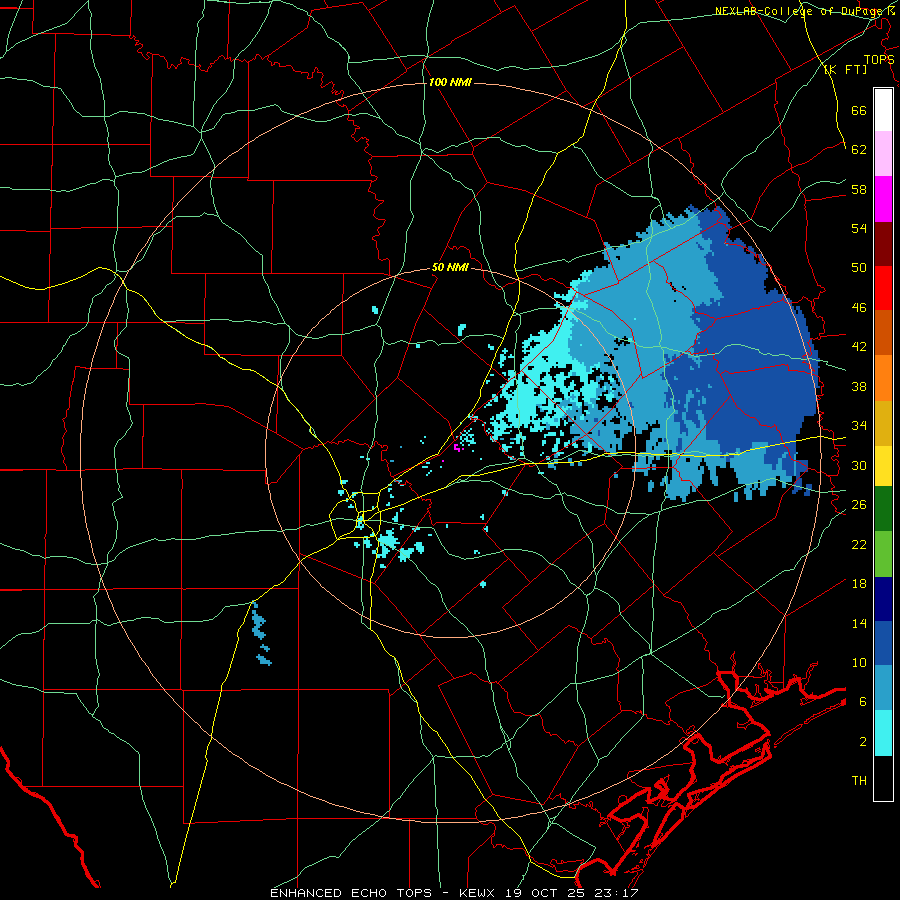The height and width of the screenshot is (900, 900).
Task: Click the legend value 6
Action: 863,702
